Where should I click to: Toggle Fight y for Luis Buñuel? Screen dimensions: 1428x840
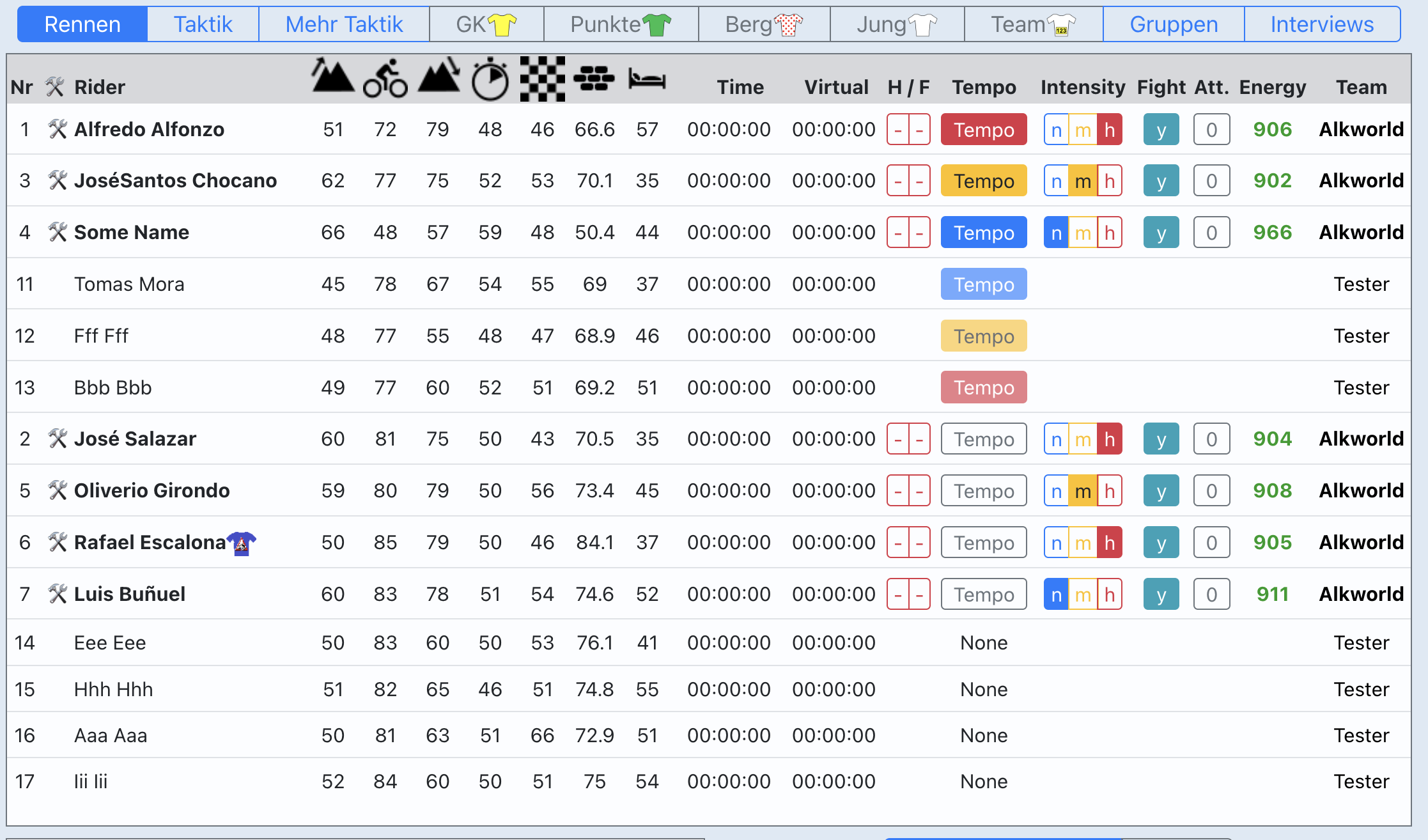(x=1161, y=595)
